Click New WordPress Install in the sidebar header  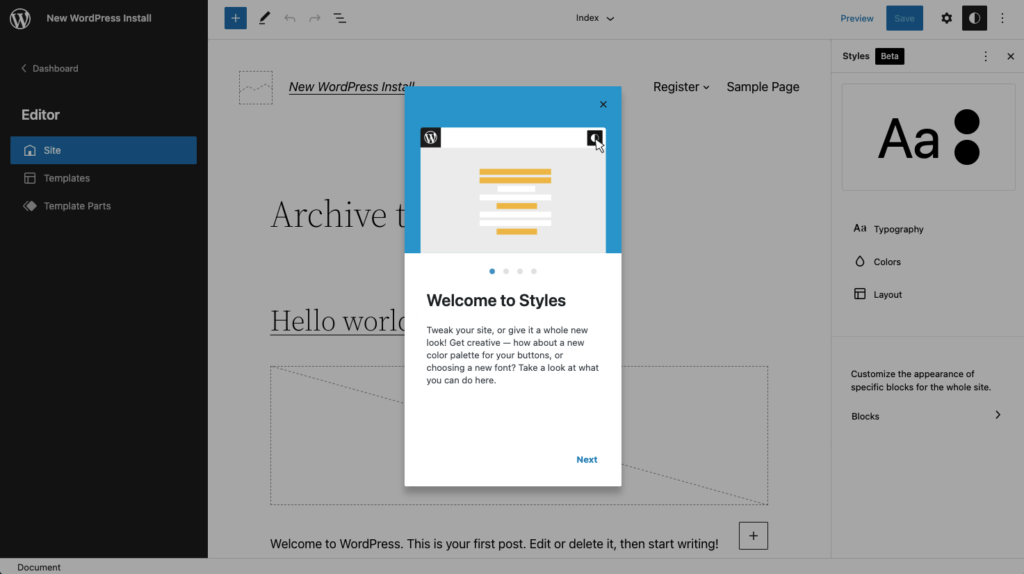(x=99, y=18)
